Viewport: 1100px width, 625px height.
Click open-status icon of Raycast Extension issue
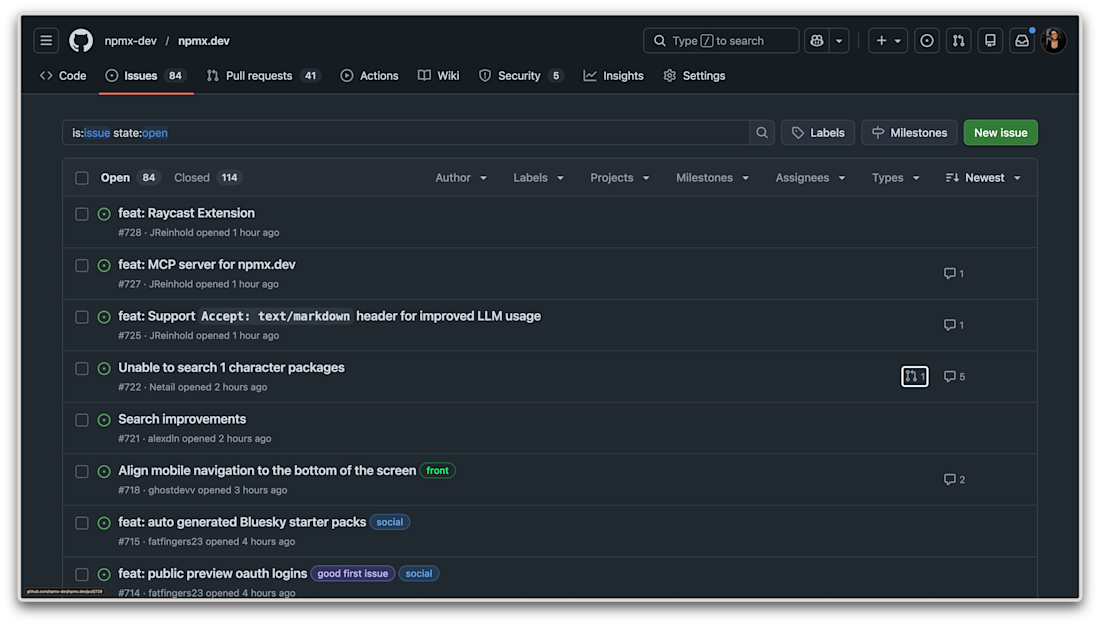[x=104, y=214]
